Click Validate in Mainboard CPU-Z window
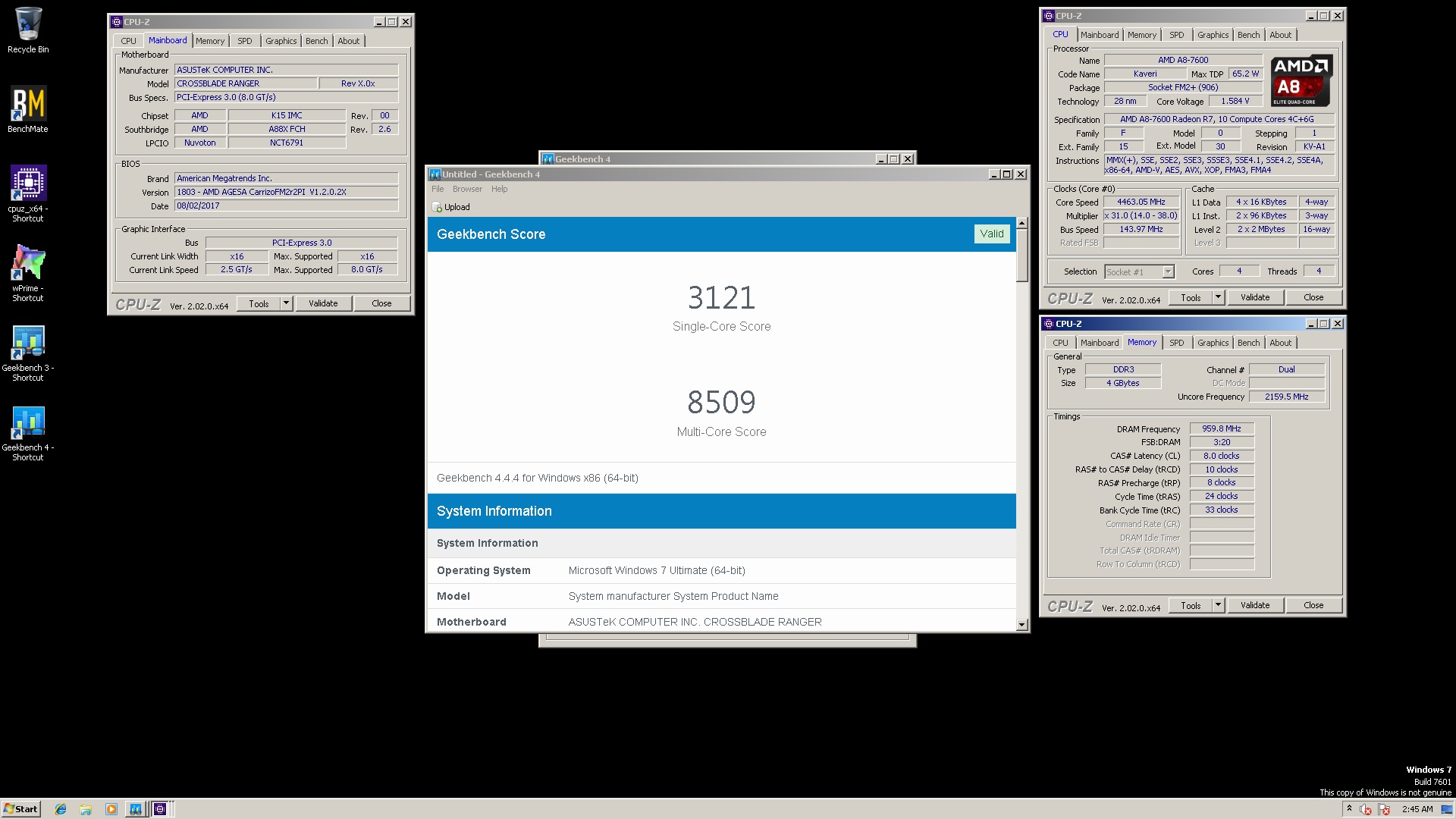 (x=323, y=303)
